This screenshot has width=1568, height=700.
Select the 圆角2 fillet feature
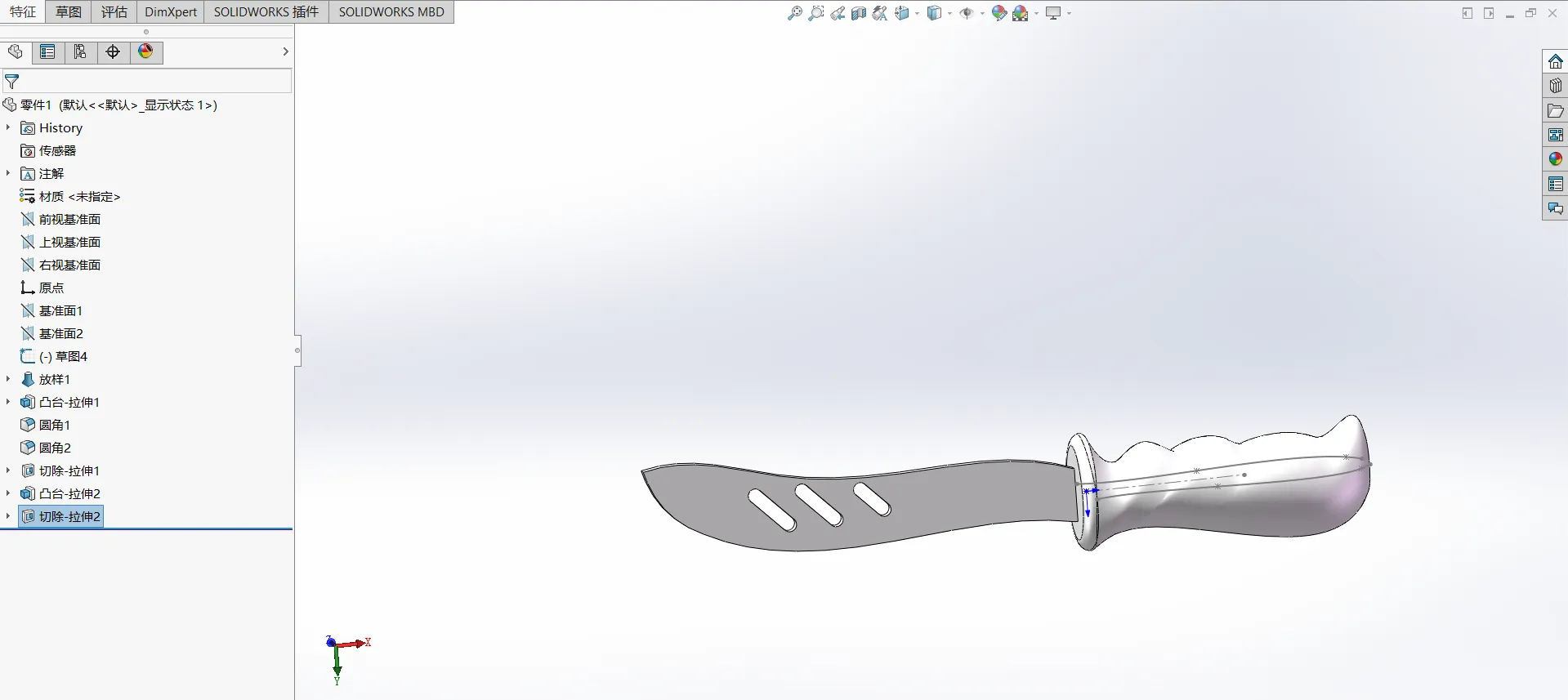(x=46, y=448)
